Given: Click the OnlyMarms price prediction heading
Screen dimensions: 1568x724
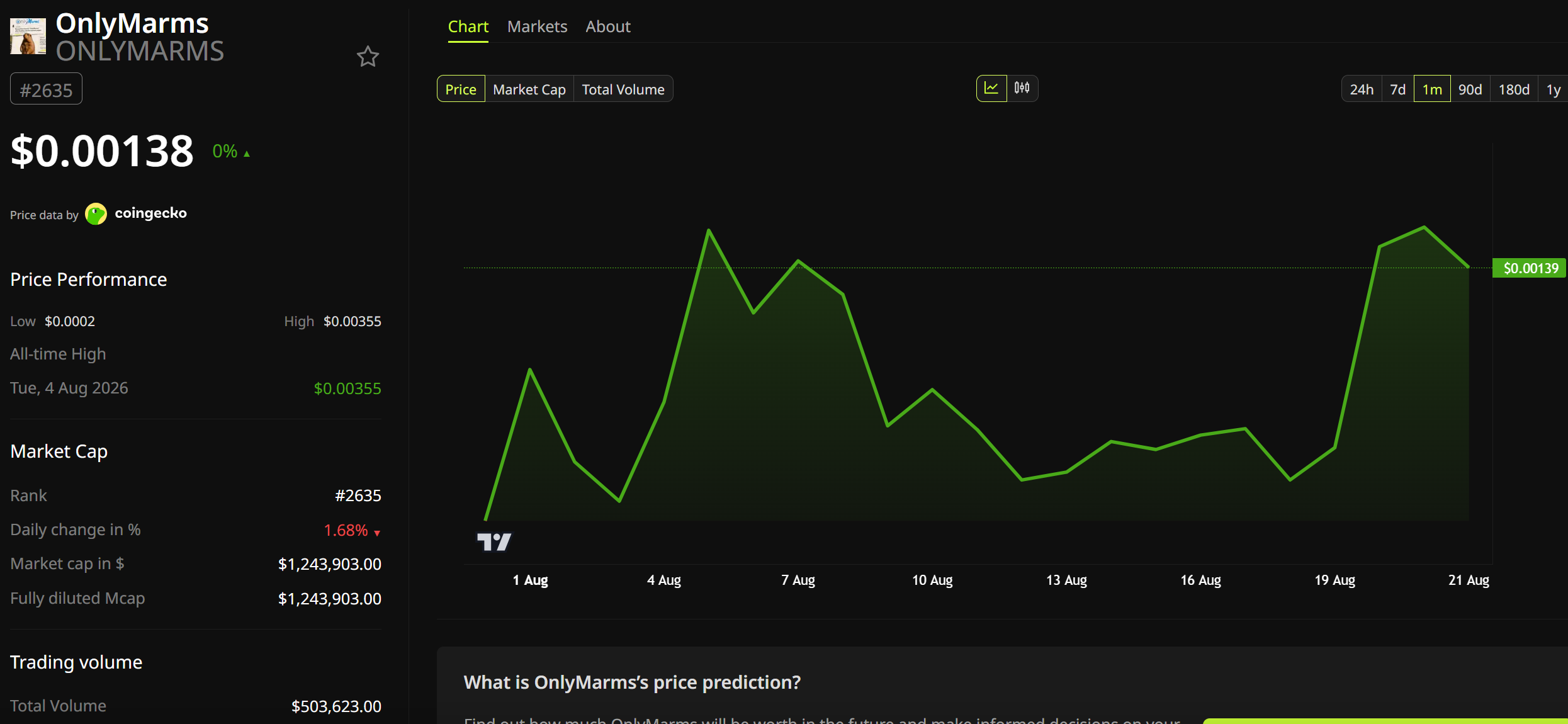Looking at the screenshot, I should pyautogui.click(x=632, y=682).
